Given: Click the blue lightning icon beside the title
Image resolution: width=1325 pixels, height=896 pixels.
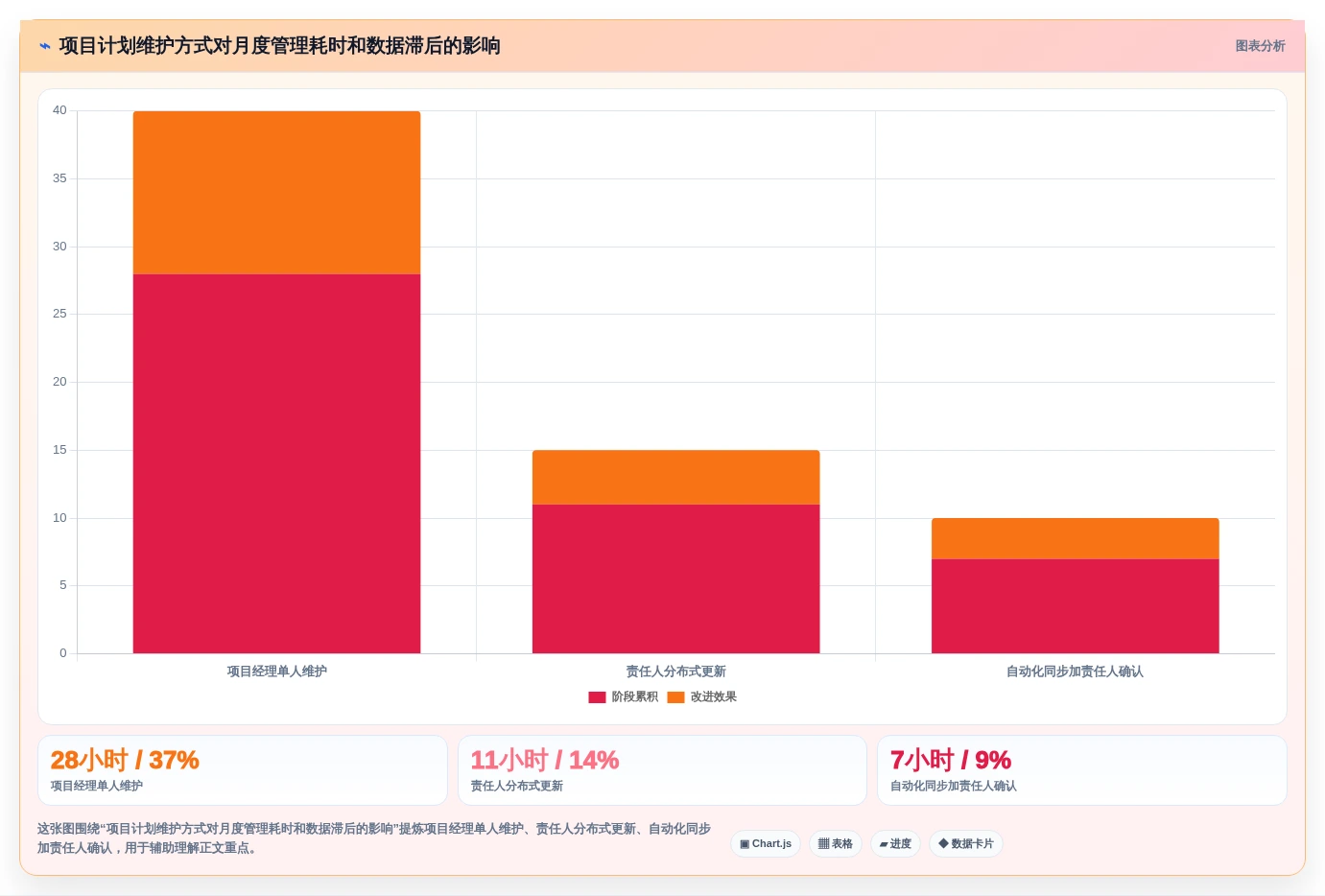Looking at the screenshot, I should click(45, 46).
